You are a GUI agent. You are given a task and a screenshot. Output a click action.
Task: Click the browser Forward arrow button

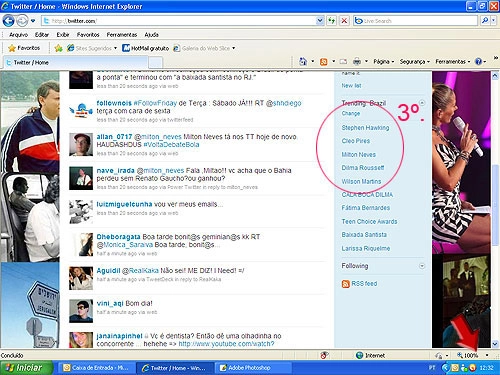[22, 21]
